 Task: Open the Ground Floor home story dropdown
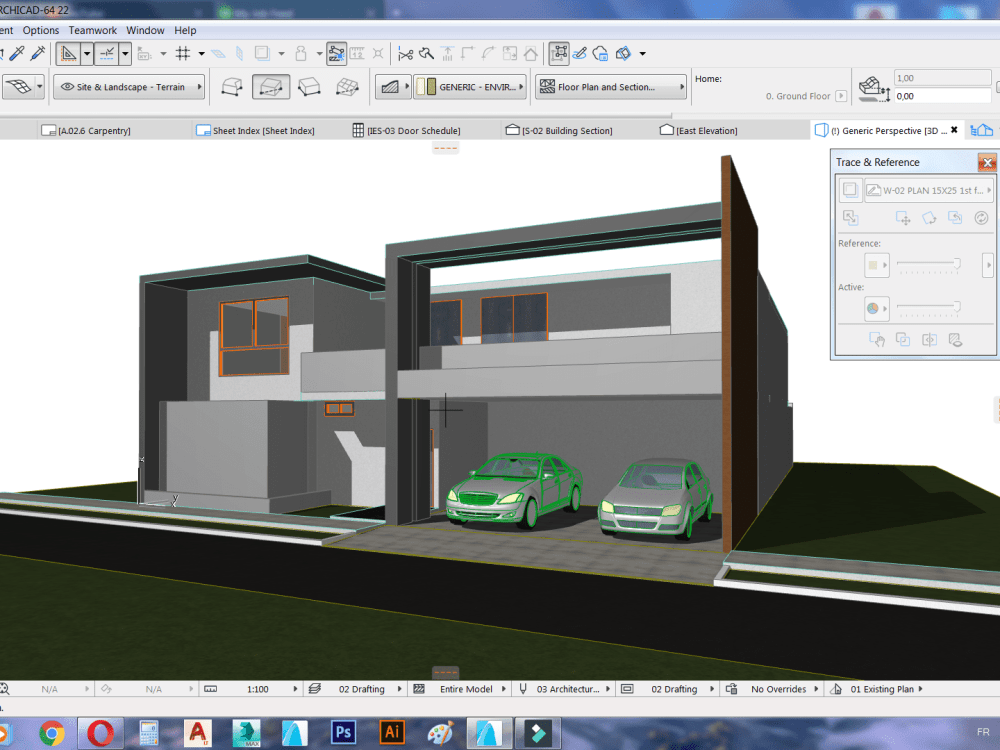[x=840, y=95]
